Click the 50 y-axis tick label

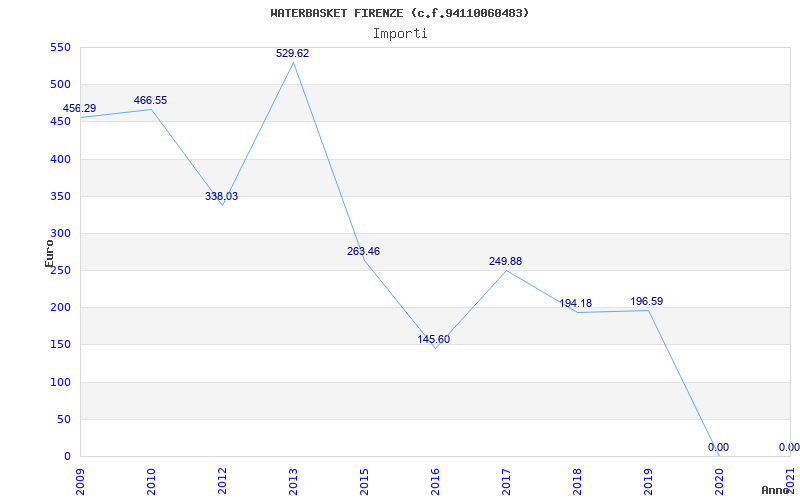coord(63,419)
